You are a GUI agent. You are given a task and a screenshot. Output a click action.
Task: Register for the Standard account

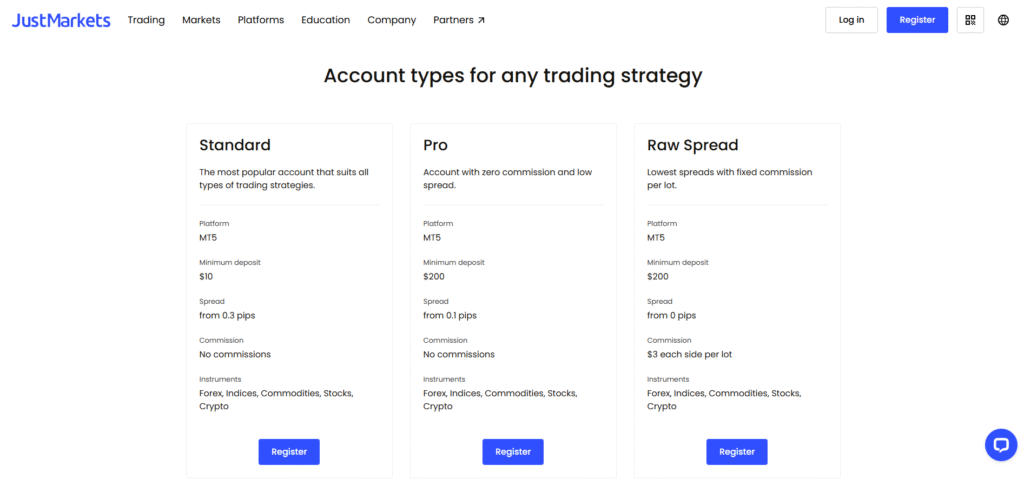coord(289,451)
